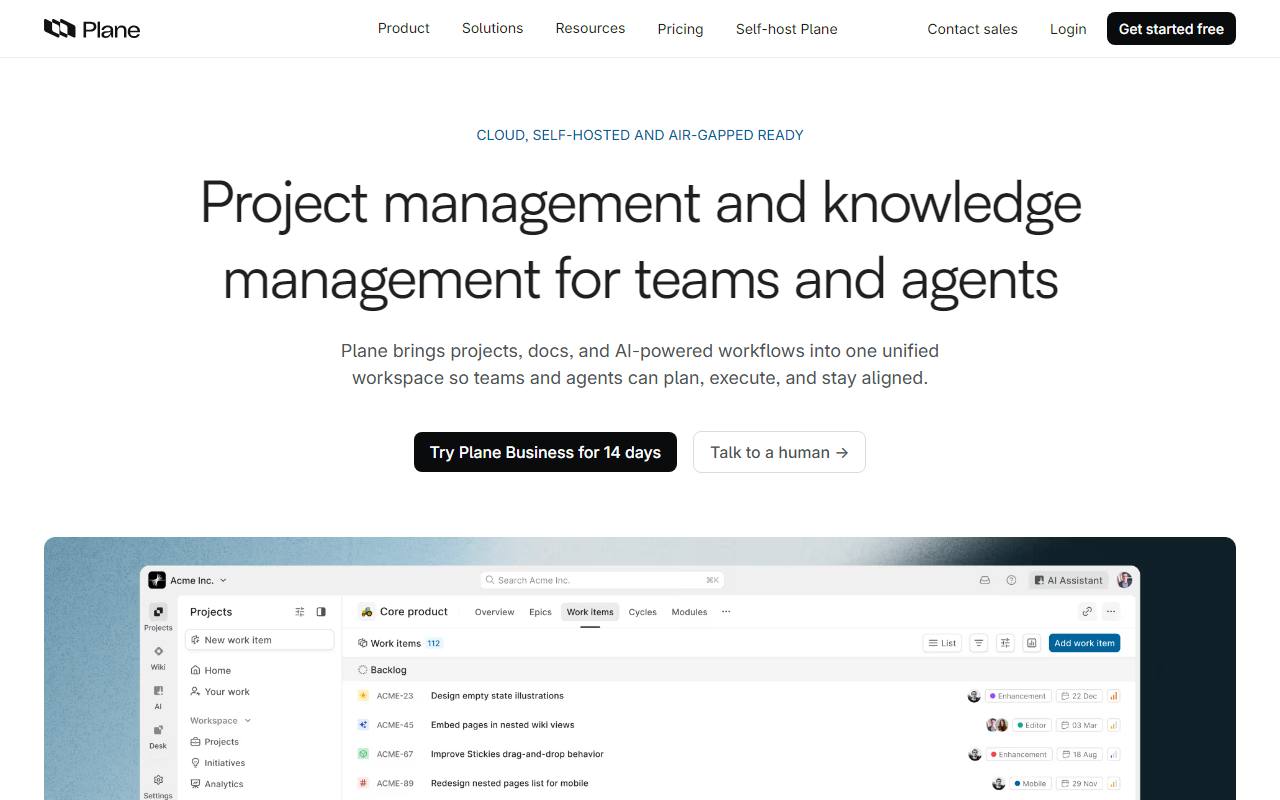The image size is (1280, 800).
Task: Click the analytics chart icon in toolbar
Action: pyautogui.click(x=1031, y=643)
